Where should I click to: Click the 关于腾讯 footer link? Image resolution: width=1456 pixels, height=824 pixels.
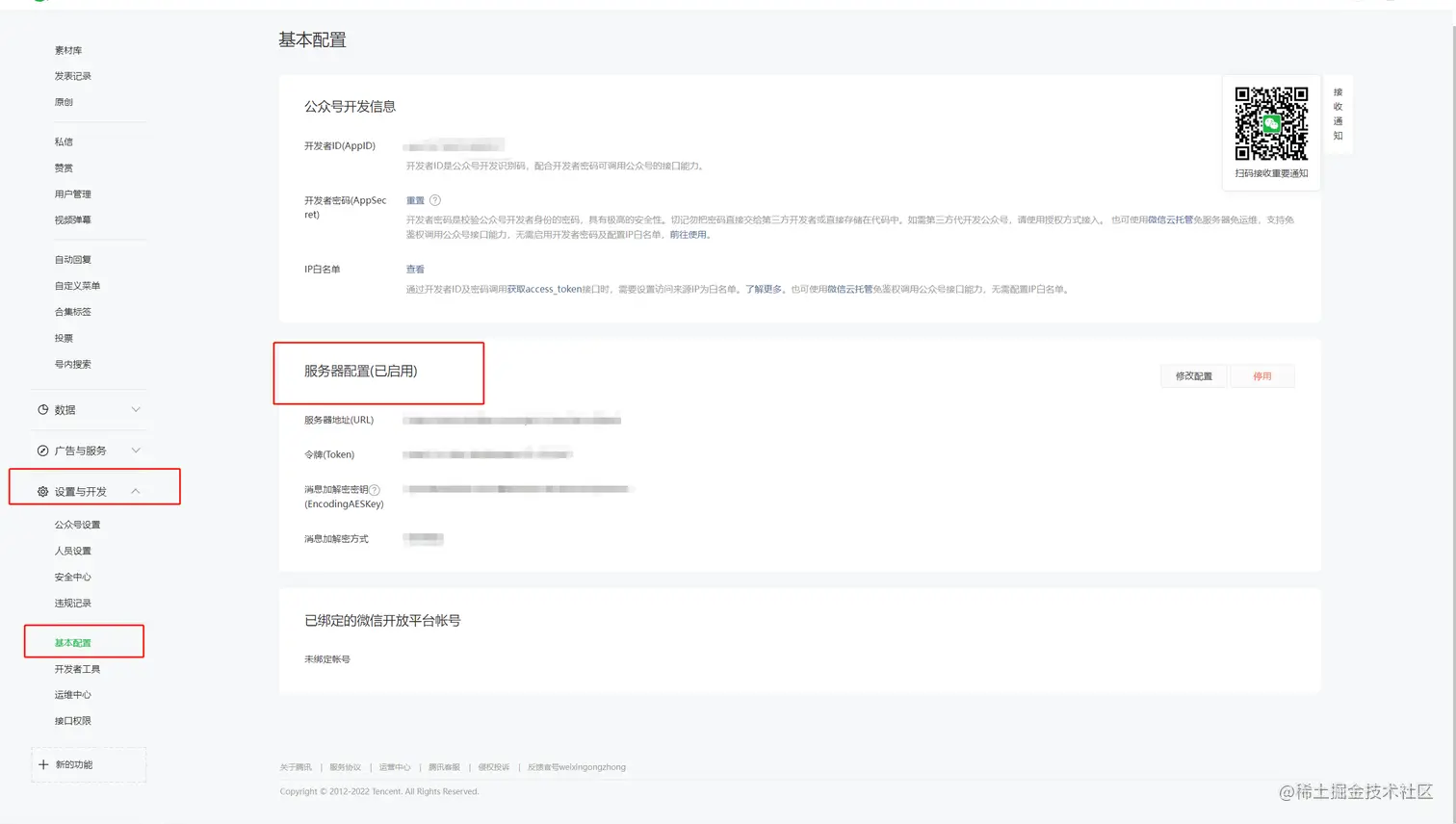296,768
